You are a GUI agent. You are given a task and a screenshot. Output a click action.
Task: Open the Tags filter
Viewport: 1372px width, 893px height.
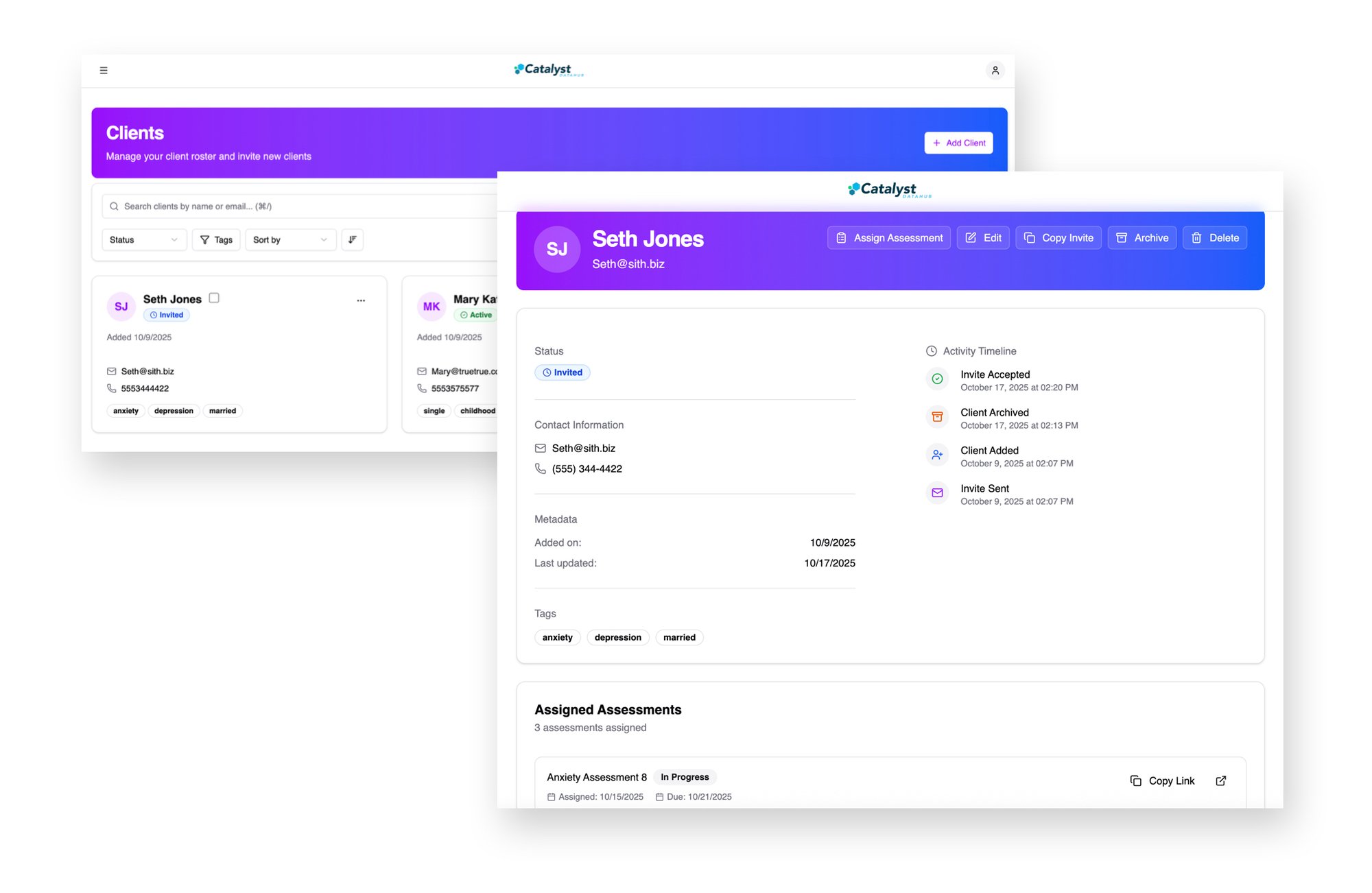(216, 239)
